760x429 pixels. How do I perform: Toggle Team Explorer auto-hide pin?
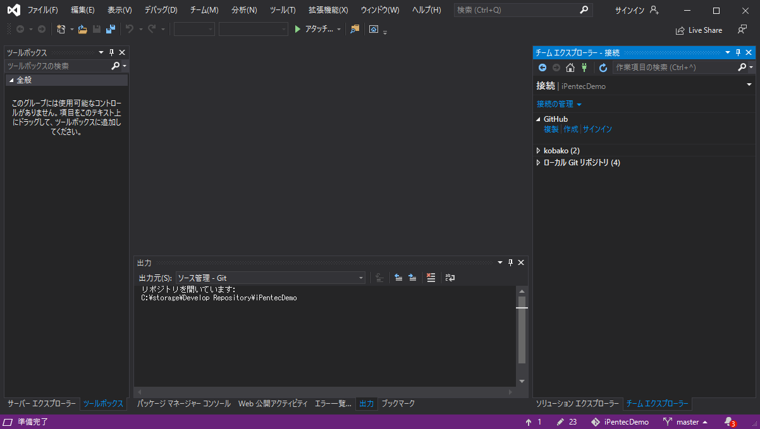[x=738, y=52]
